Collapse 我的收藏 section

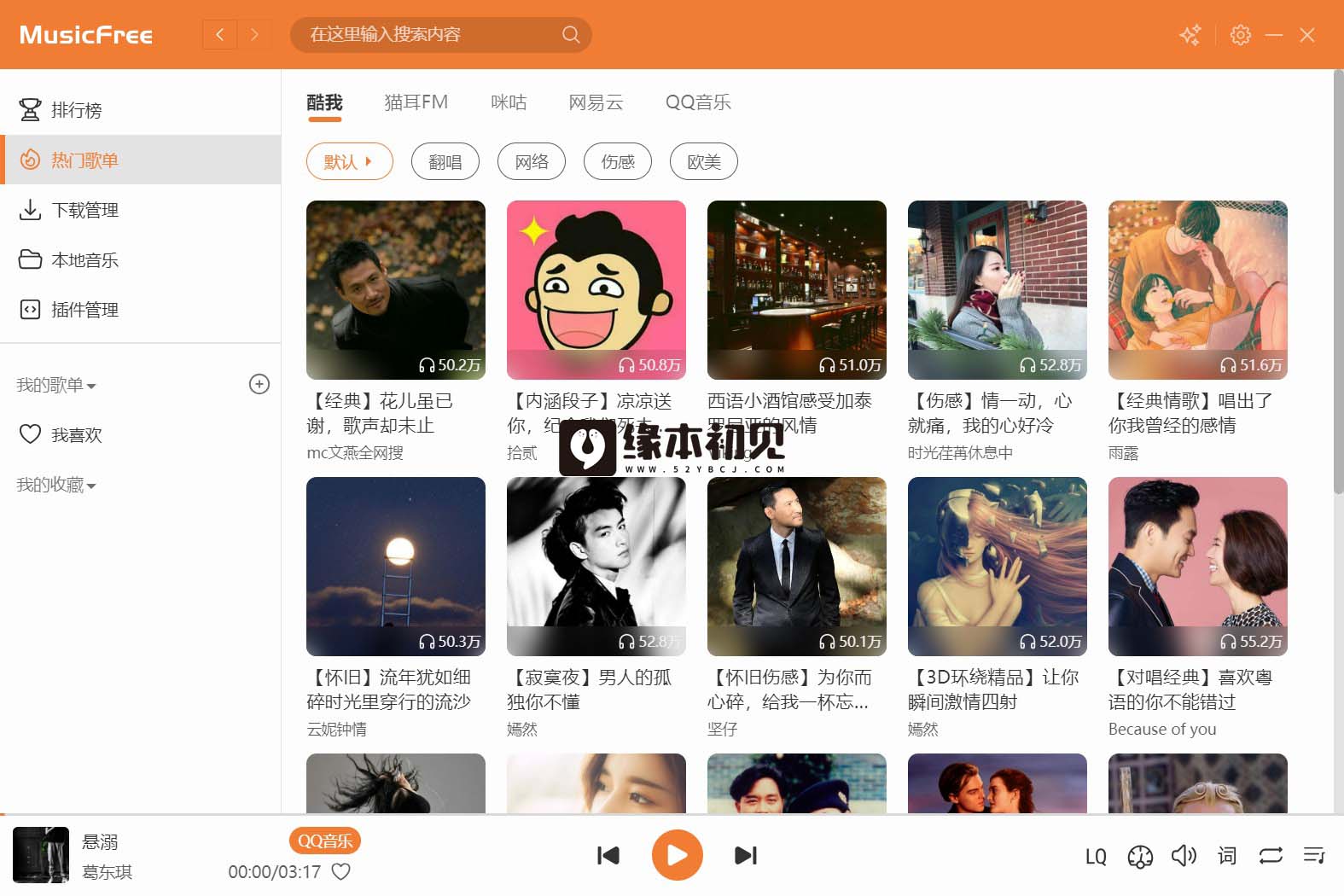[56, 485]
